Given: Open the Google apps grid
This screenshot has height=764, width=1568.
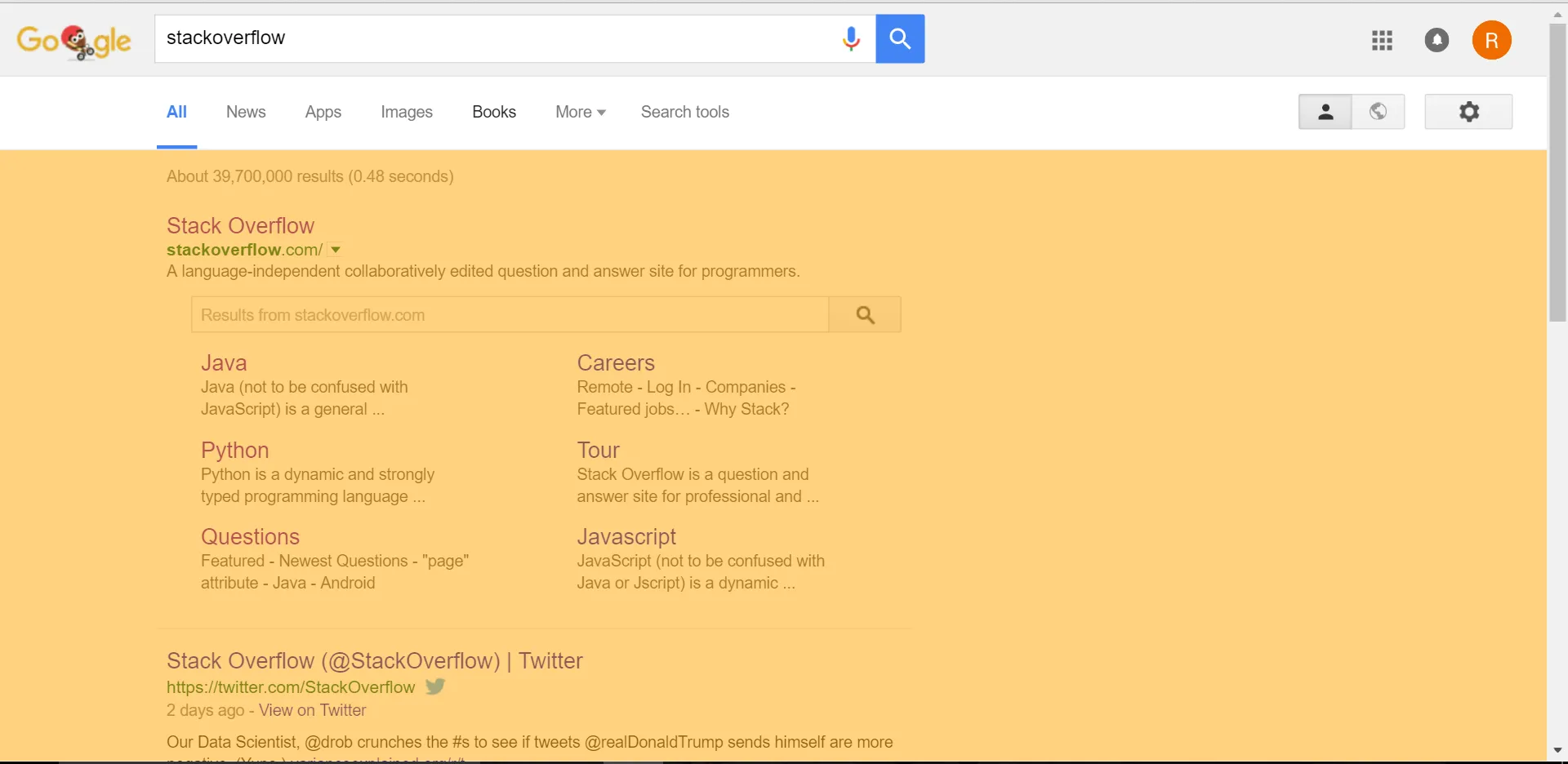Looking at the screenshot, I should click(1382, 40).
